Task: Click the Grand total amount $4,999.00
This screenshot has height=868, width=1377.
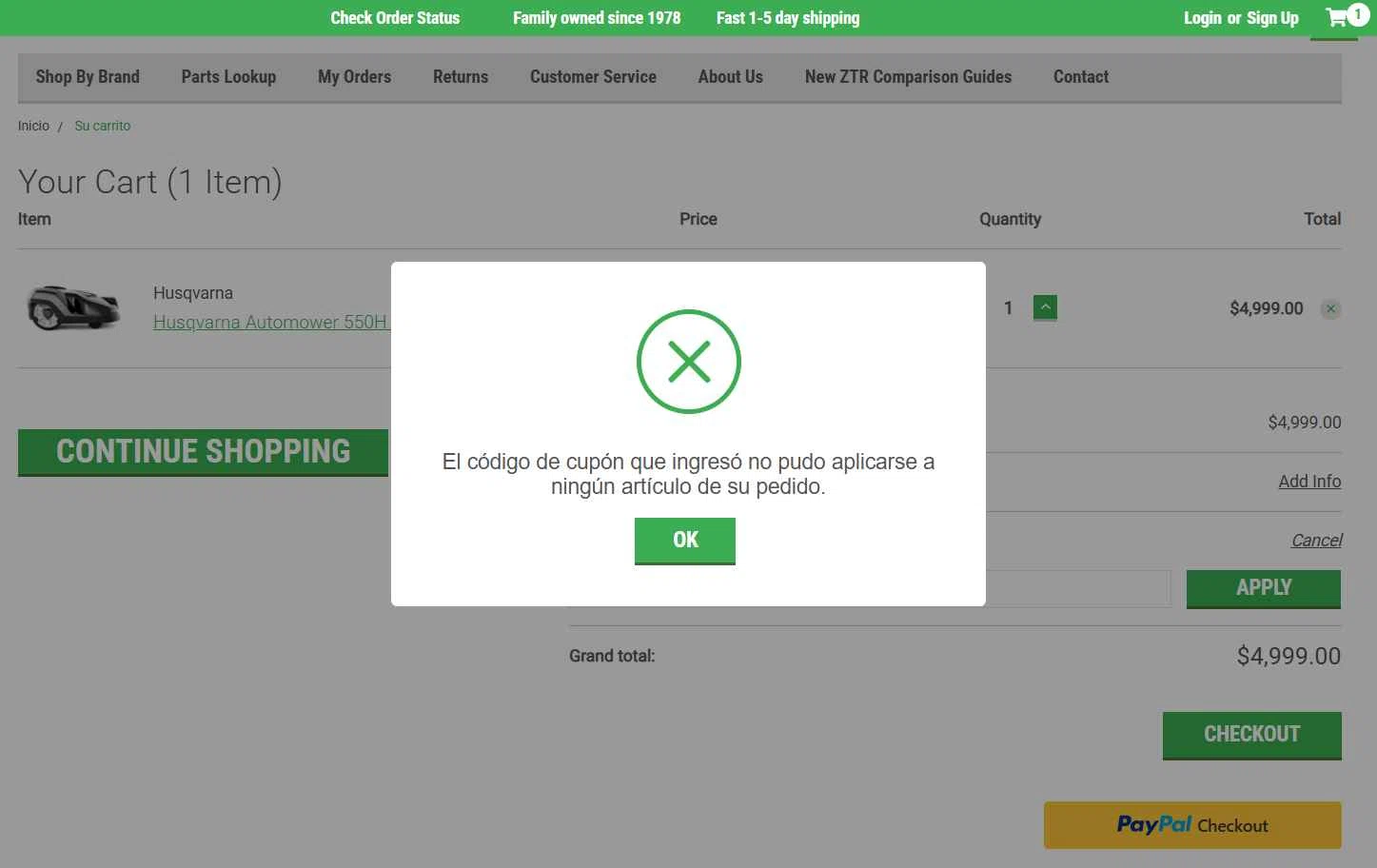Action: coord(1288,656)
